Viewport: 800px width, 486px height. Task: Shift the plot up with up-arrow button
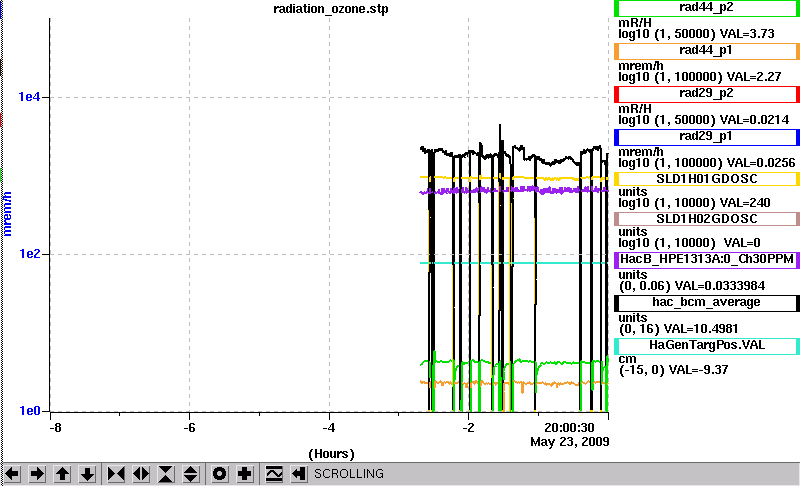[x=62, y=474]
